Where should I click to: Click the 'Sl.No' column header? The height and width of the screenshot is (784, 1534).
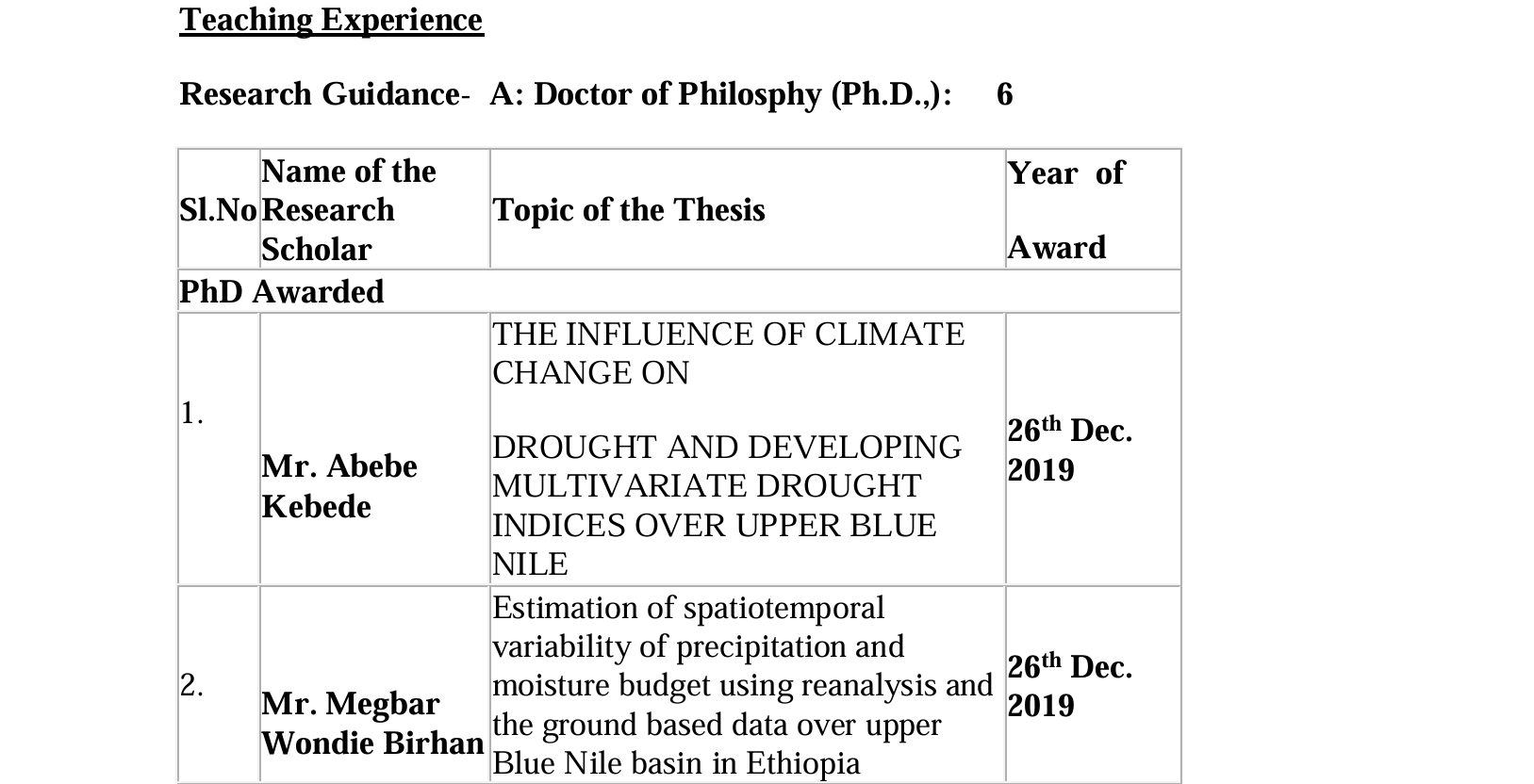(218, 210)
